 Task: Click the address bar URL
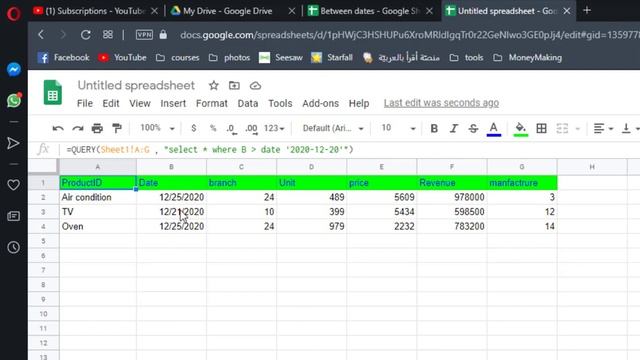409,35
